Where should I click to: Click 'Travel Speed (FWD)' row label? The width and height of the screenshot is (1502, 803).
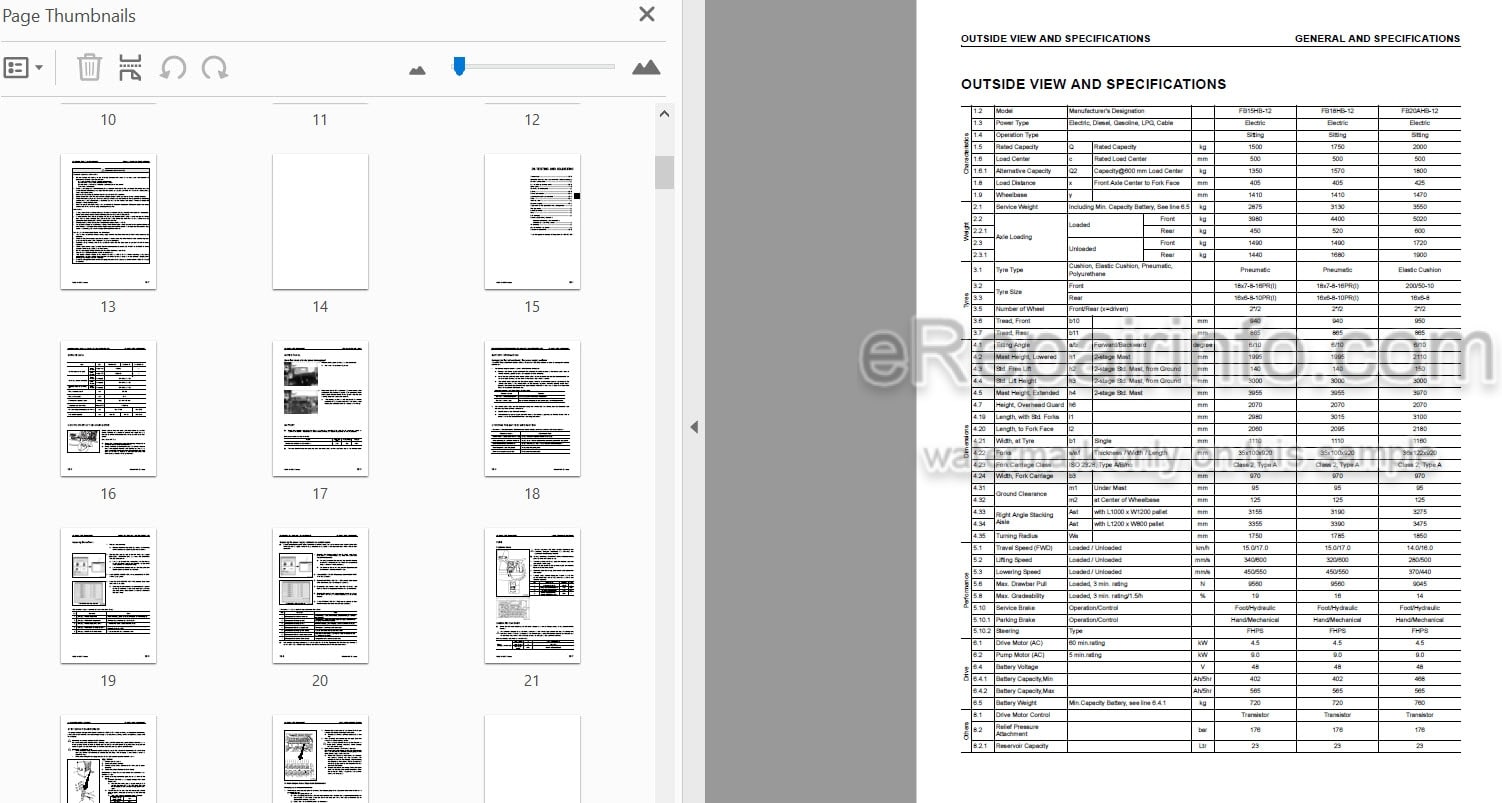pos(1024,548)
